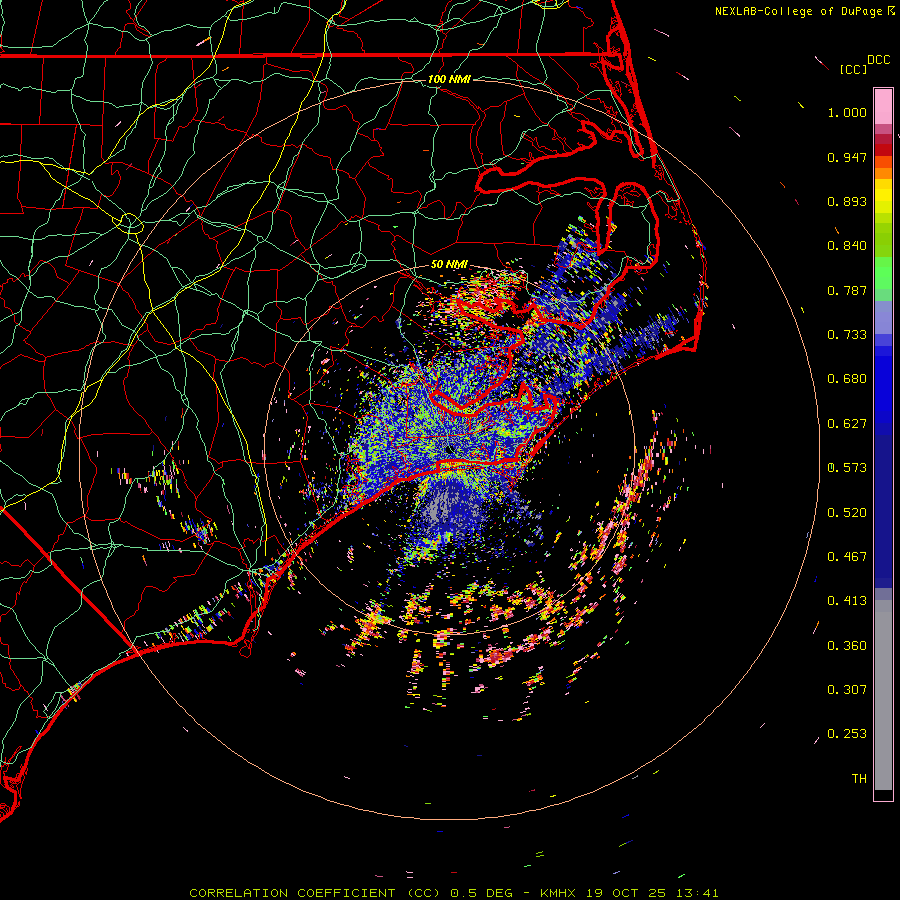Click the 0.413 color scale value
The width and height of the screenshot is (900, 900).
coord(847,601)
